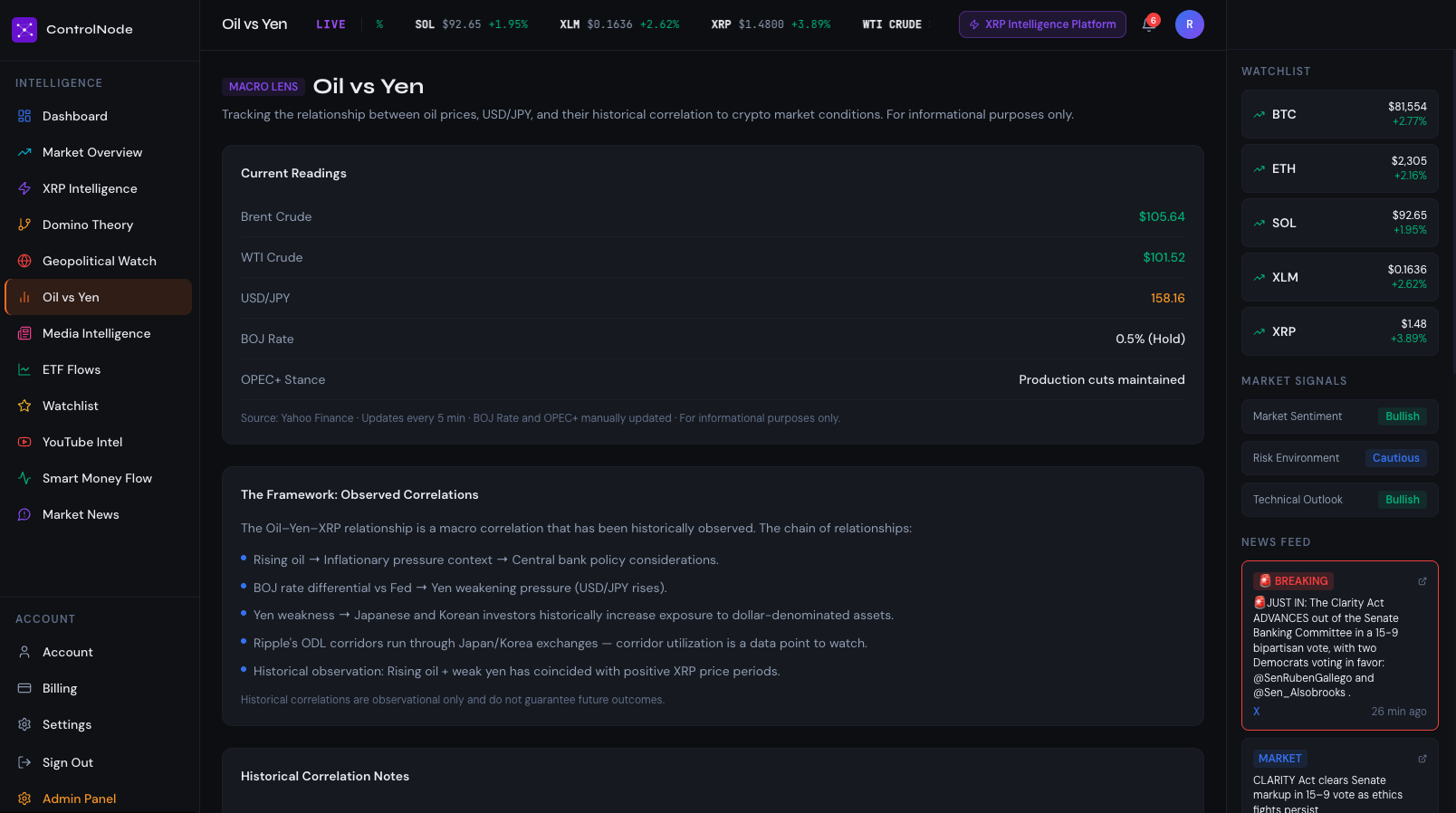1456x813 pixels.
Task: Click '26 min ago' timestamp
Action: click(1398, 712)
